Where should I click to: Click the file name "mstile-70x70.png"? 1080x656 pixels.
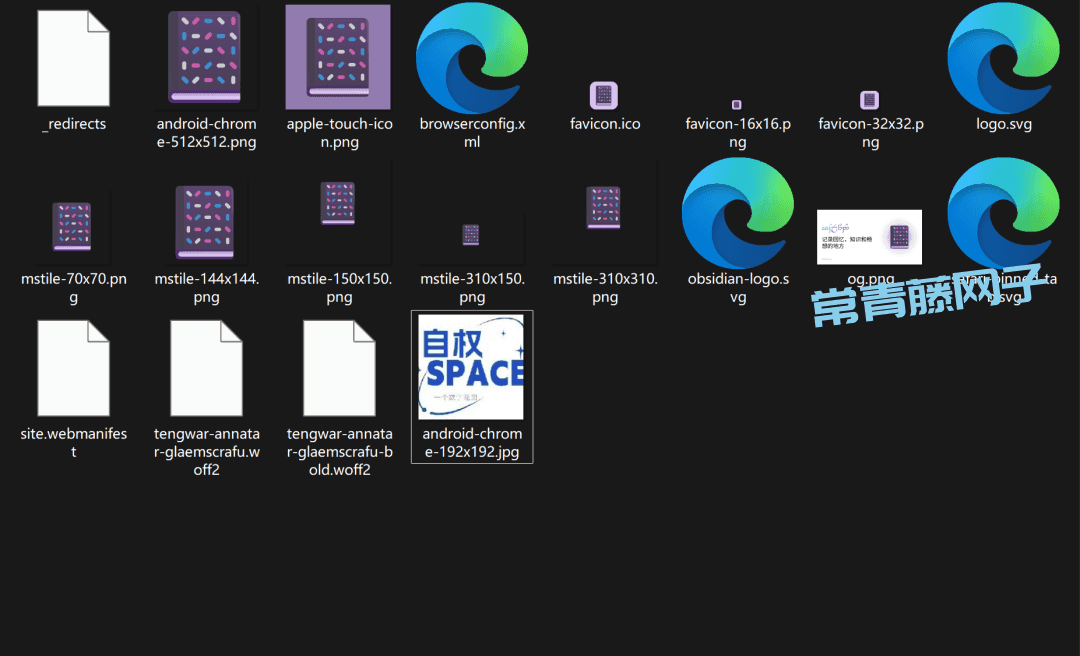(74, 288)
